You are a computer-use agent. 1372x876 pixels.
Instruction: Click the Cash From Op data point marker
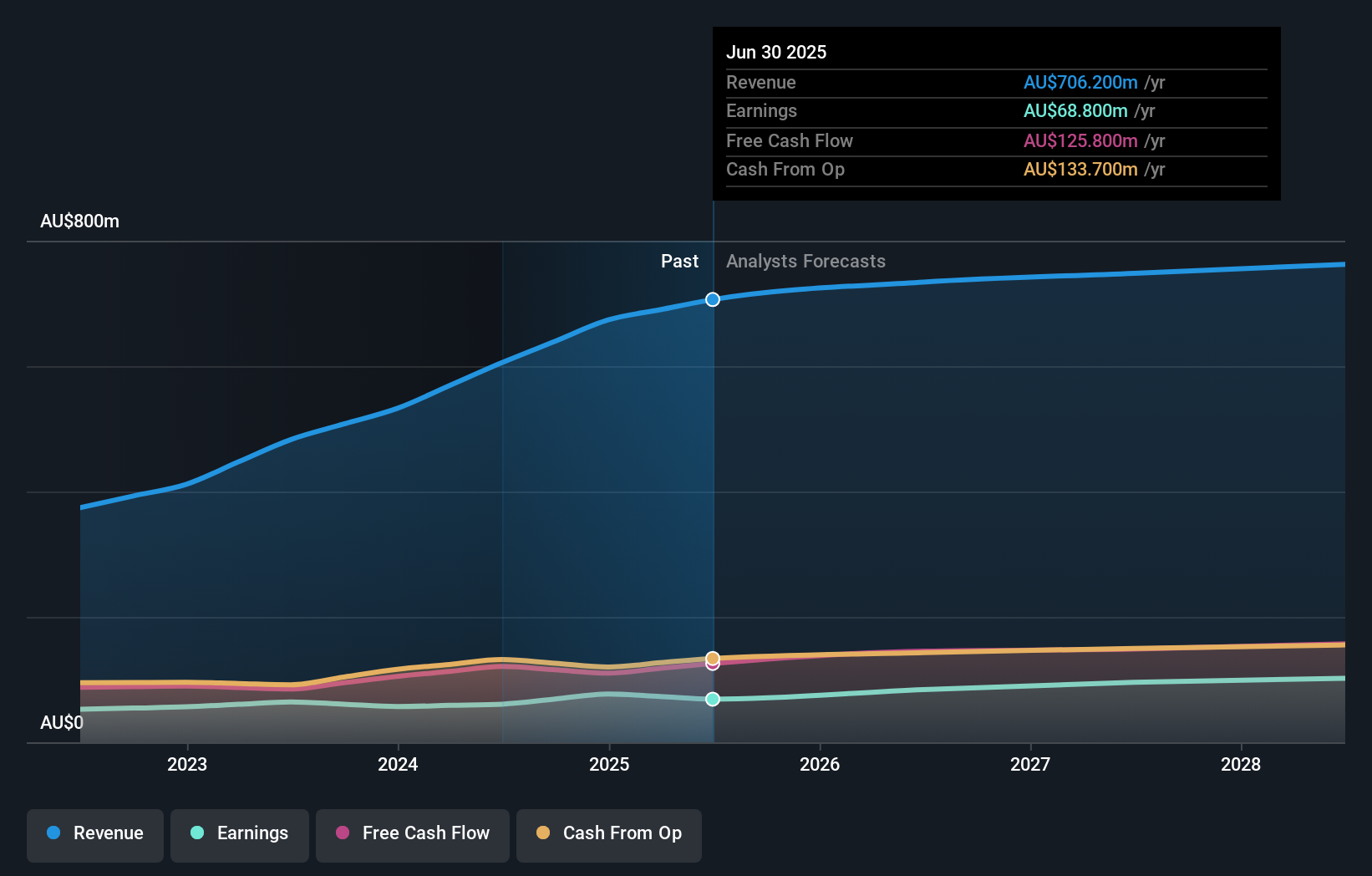point(713,658)
